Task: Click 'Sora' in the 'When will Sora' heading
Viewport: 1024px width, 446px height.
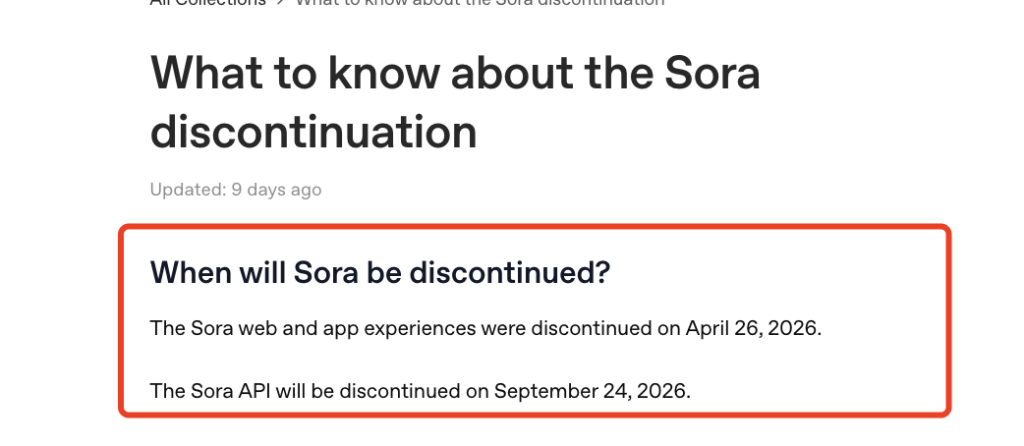Action: 326,272
